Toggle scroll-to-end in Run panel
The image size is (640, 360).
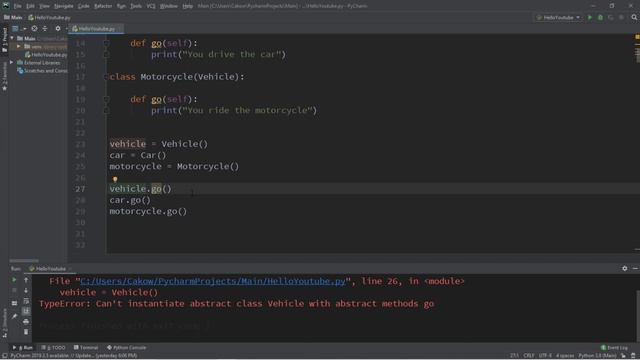pyautogui.click(x=26, y=311)
